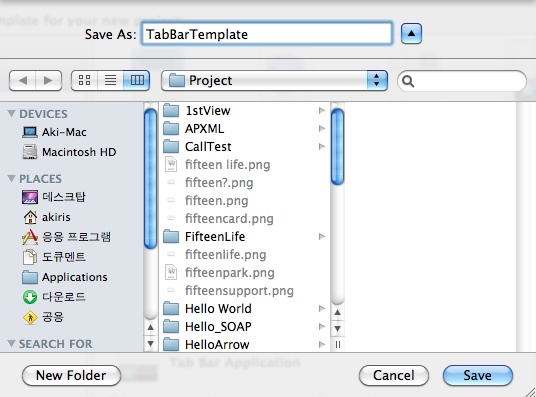Screen dimensions: 536x397
Task: Go back with the left arrow button
Action: click(x=23, y=81)
